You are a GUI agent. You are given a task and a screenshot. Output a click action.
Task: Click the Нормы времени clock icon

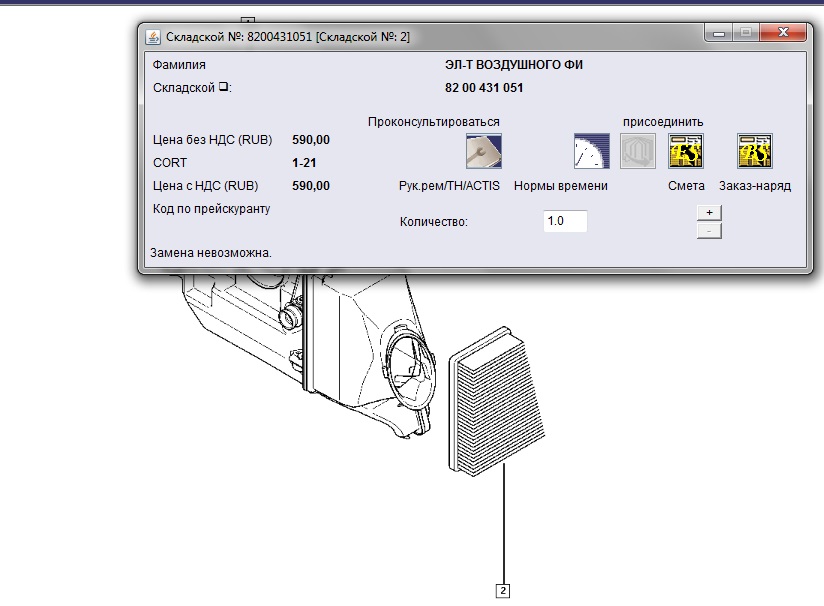click(591, 151)
